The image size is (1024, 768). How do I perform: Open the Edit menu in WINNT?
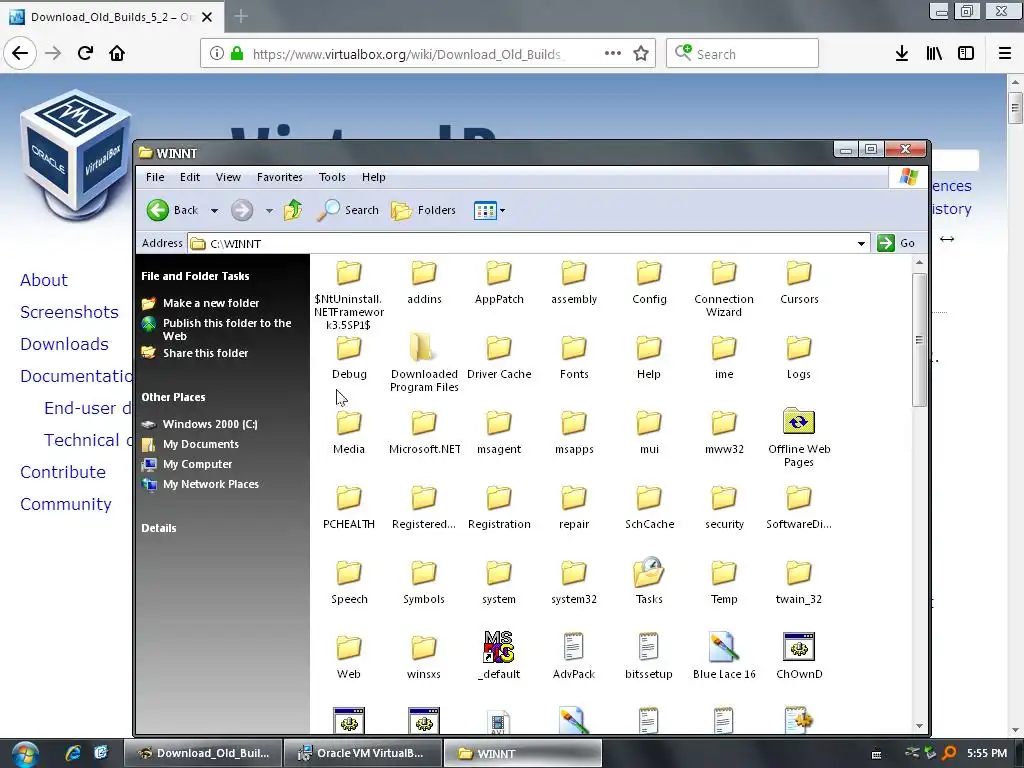[190, 177]
